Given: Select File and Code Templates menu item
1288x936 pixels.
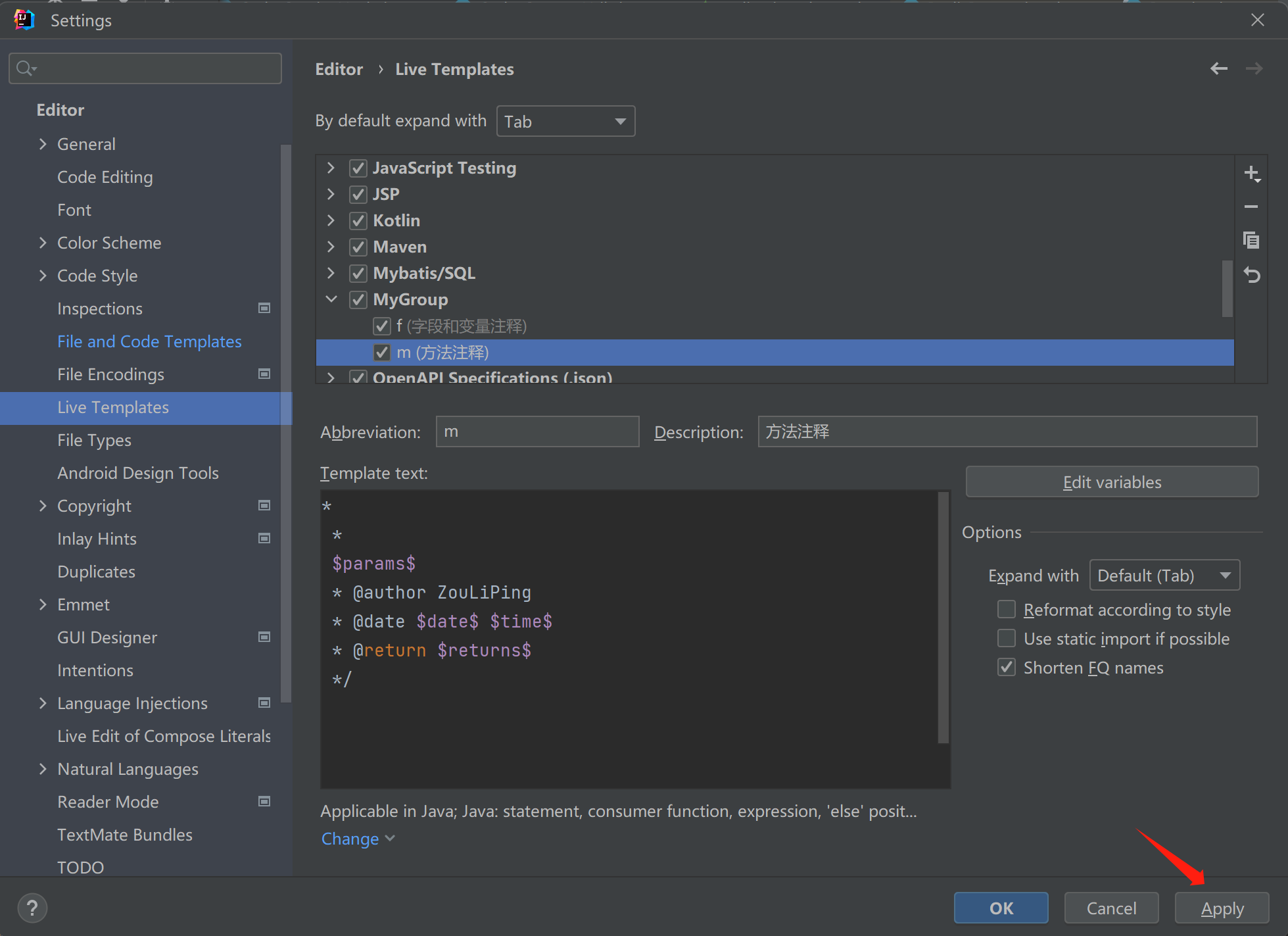Looking at the screenshot, I should point(149,341).
